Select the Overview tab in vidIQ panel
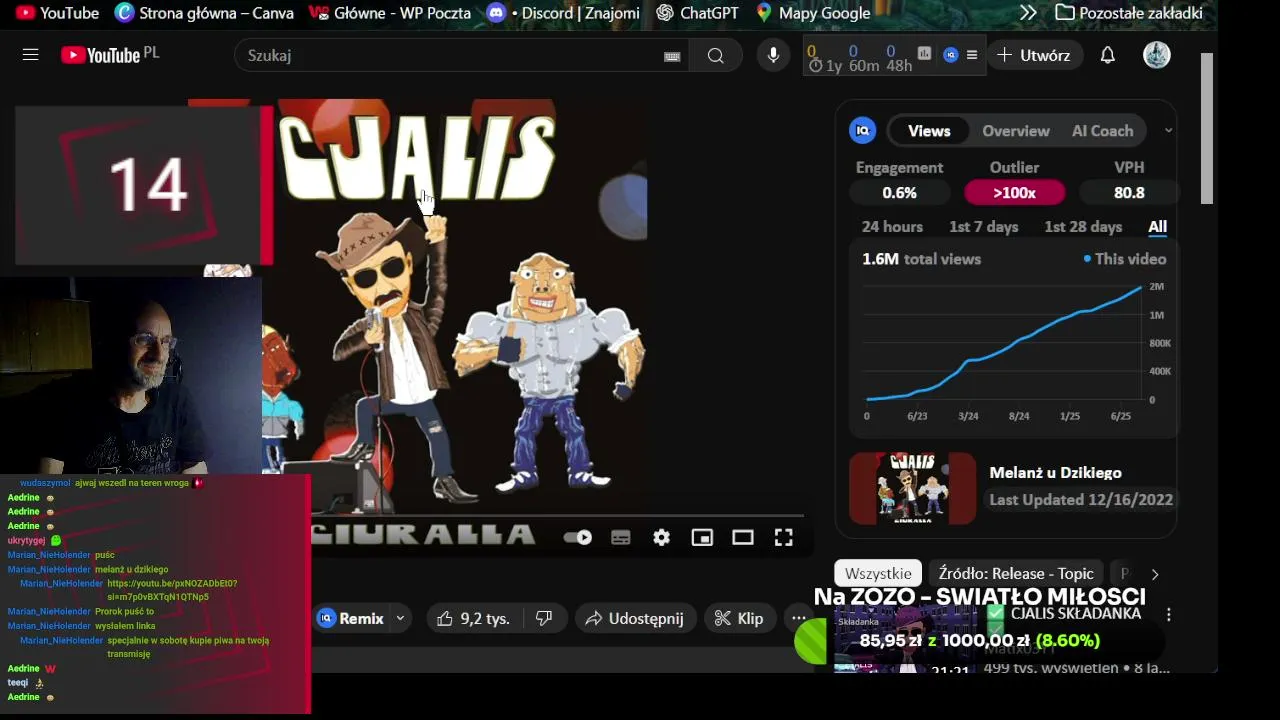Viewport: 1280px width, 720px height. click(x=1016, y=131)
